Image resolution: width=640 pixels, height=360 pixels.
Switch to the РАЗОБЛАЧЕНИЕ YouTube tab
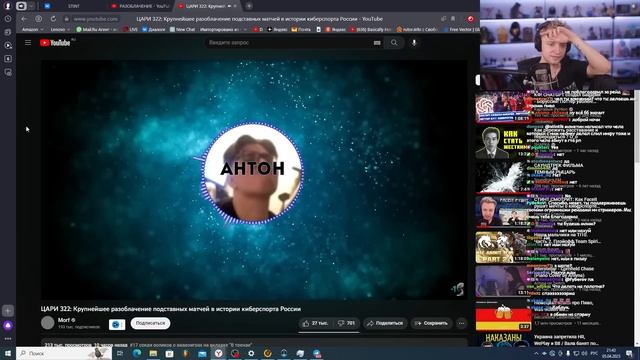(x=141, y=6)
